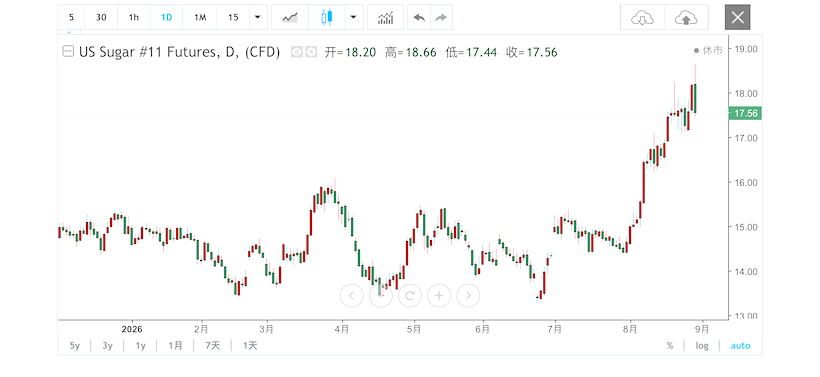This screenshot has width=820, height=377.
Task: Redo the chart action
Action: tap(441, 17)
